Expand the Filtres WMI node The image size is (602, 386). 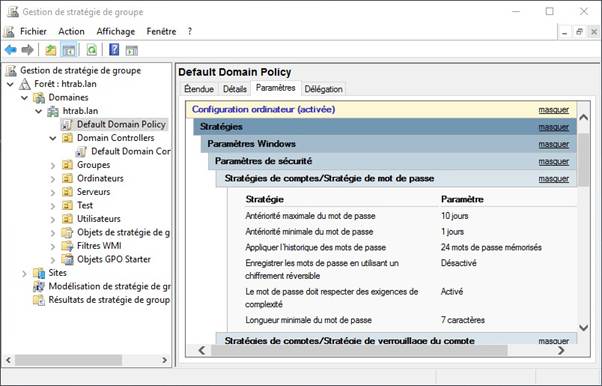click(x=53, y=247)
